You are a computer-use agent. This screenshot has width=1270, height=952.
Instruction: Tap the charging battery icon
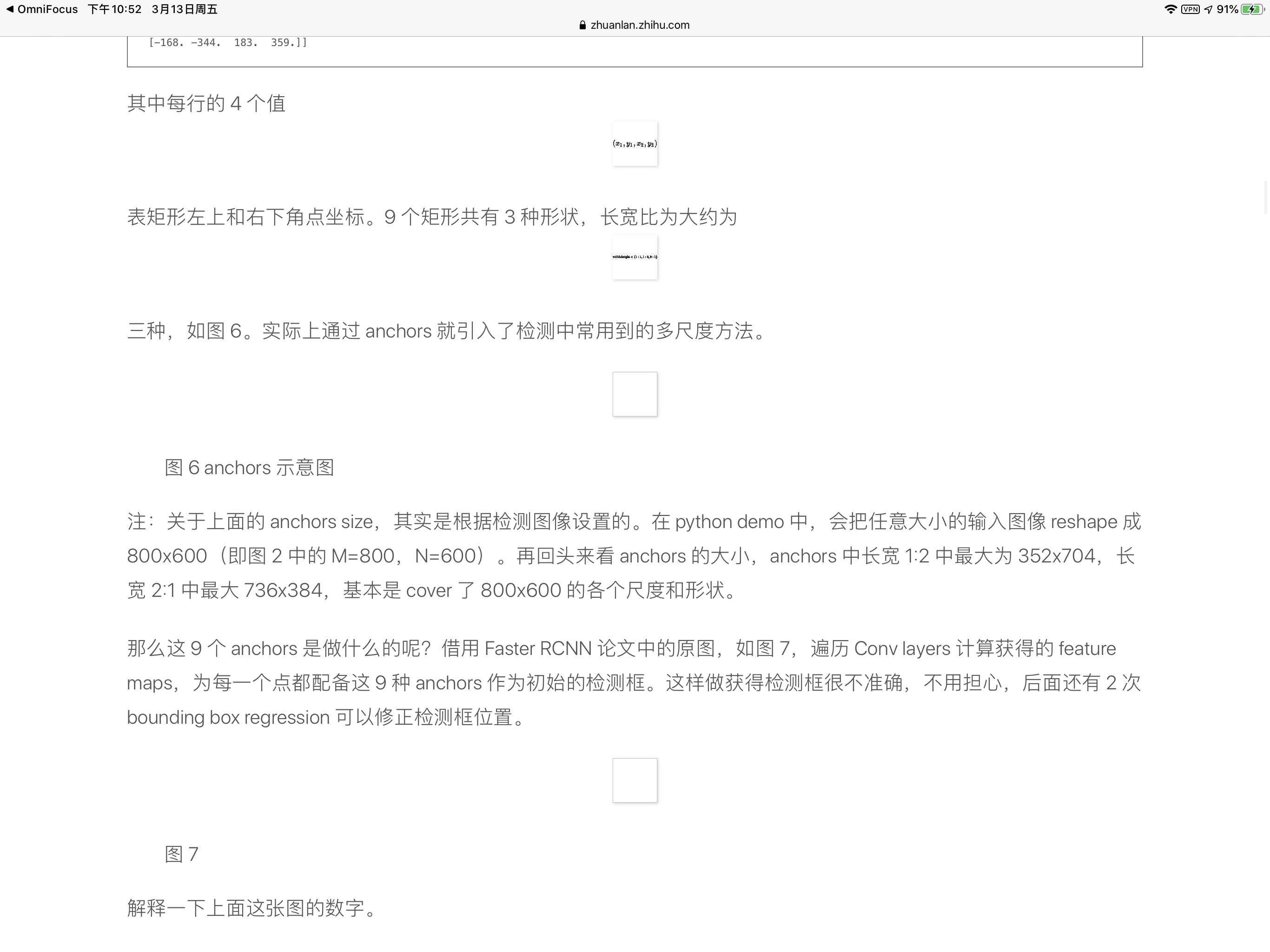click(x=1251, y=9)
